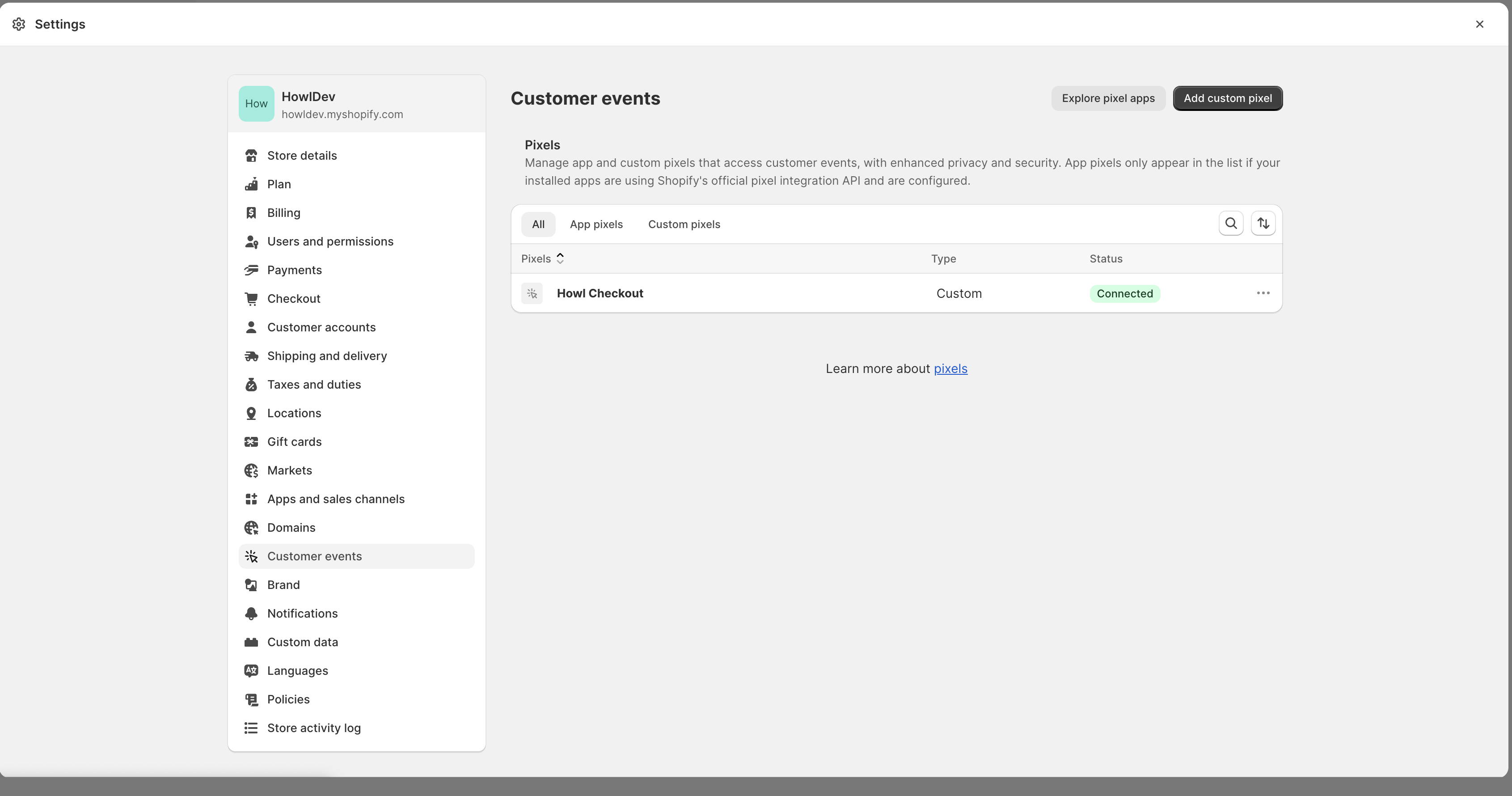
Task: Click the Gift cards icon
Action: click(251, 442)
